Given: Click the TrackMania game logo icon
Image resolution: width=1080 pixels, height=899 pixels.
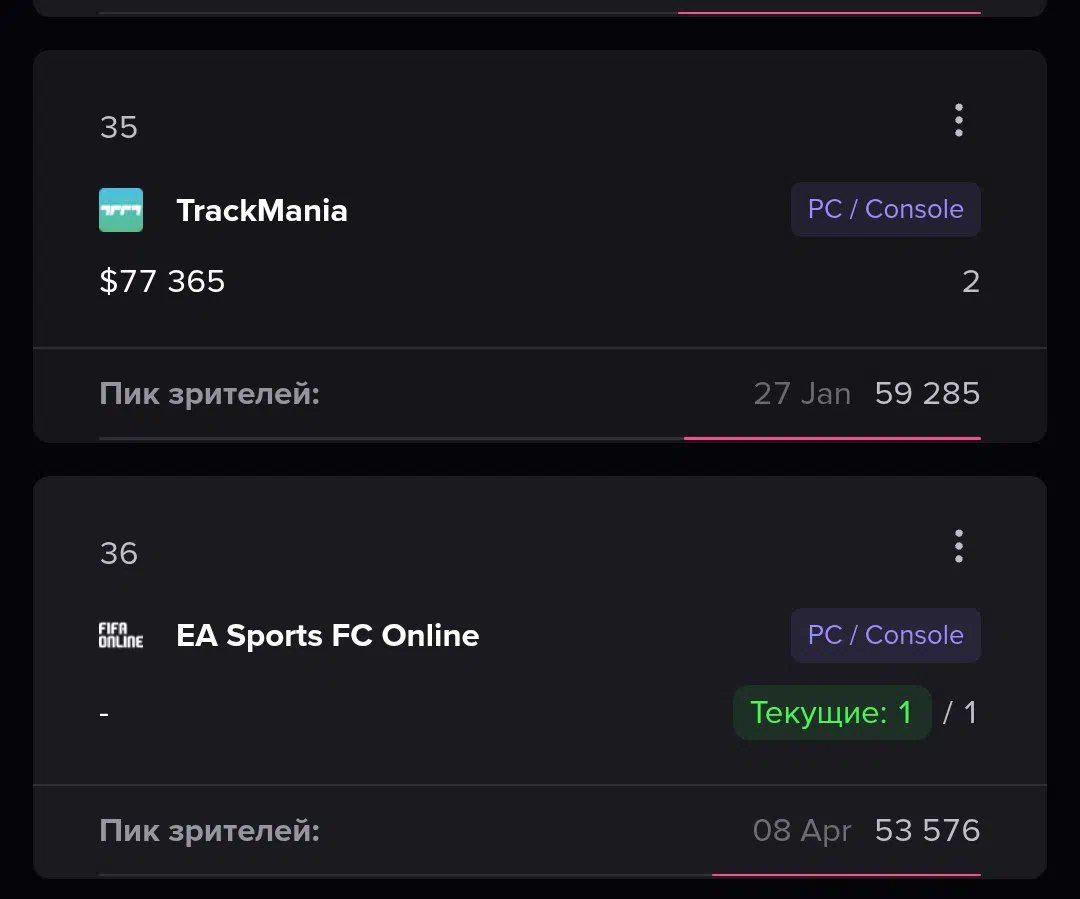Looking at the screenshot, I should coord(121,210).
